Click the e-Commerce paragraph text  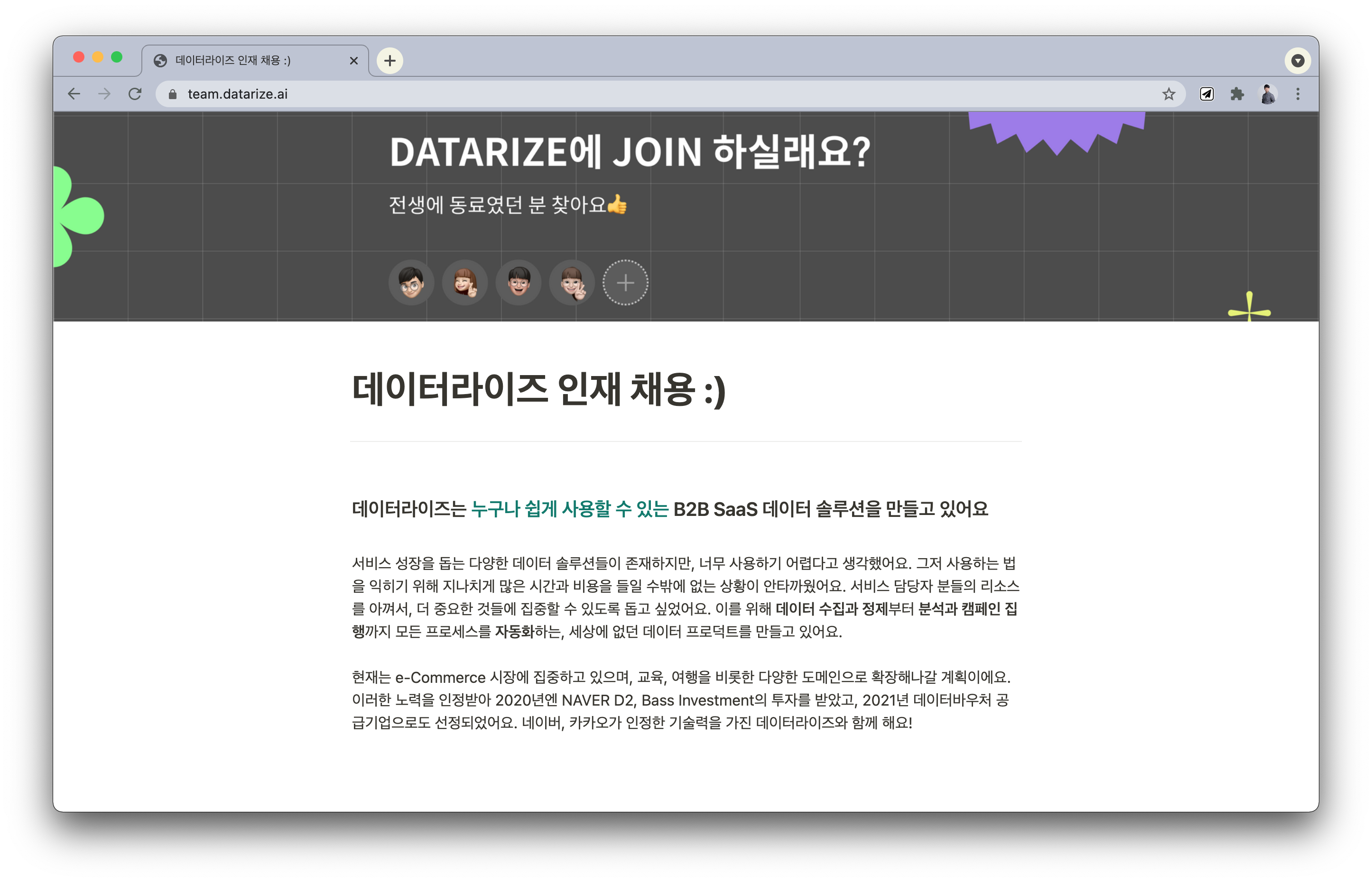click(681, 700)
